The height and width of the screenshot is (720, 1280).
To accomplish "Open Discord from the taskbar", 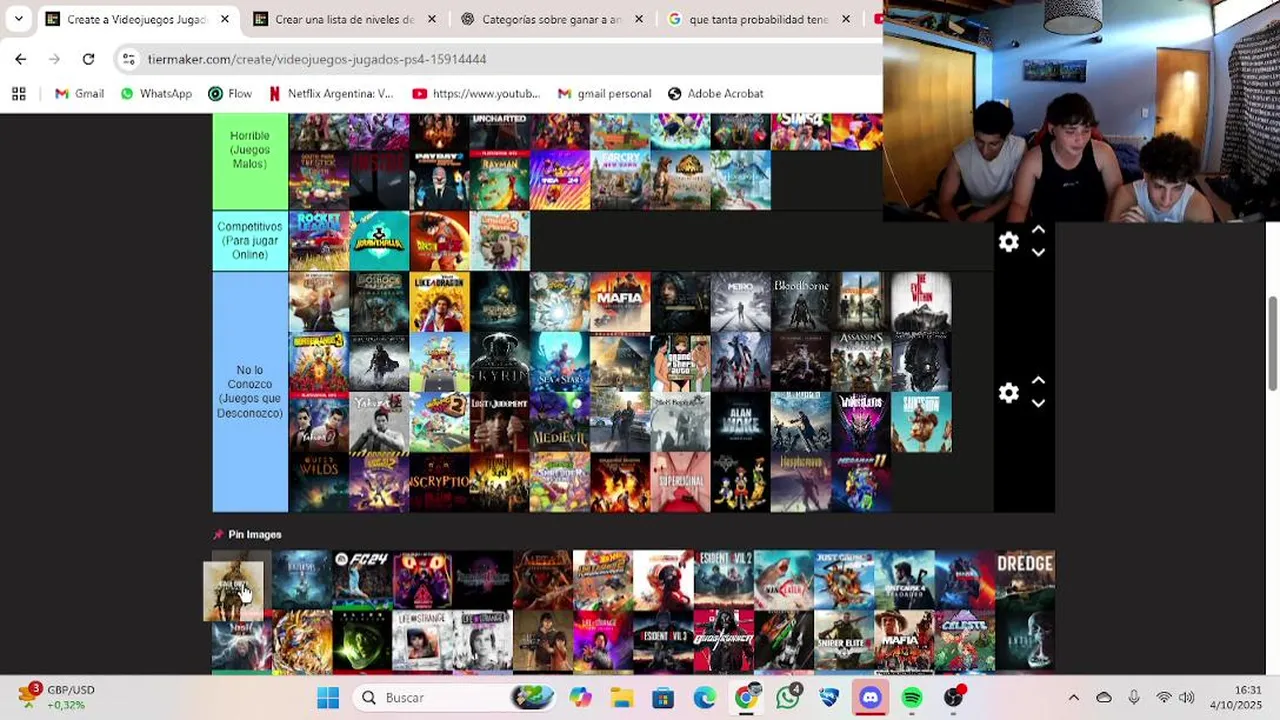I will coord(870,697).
